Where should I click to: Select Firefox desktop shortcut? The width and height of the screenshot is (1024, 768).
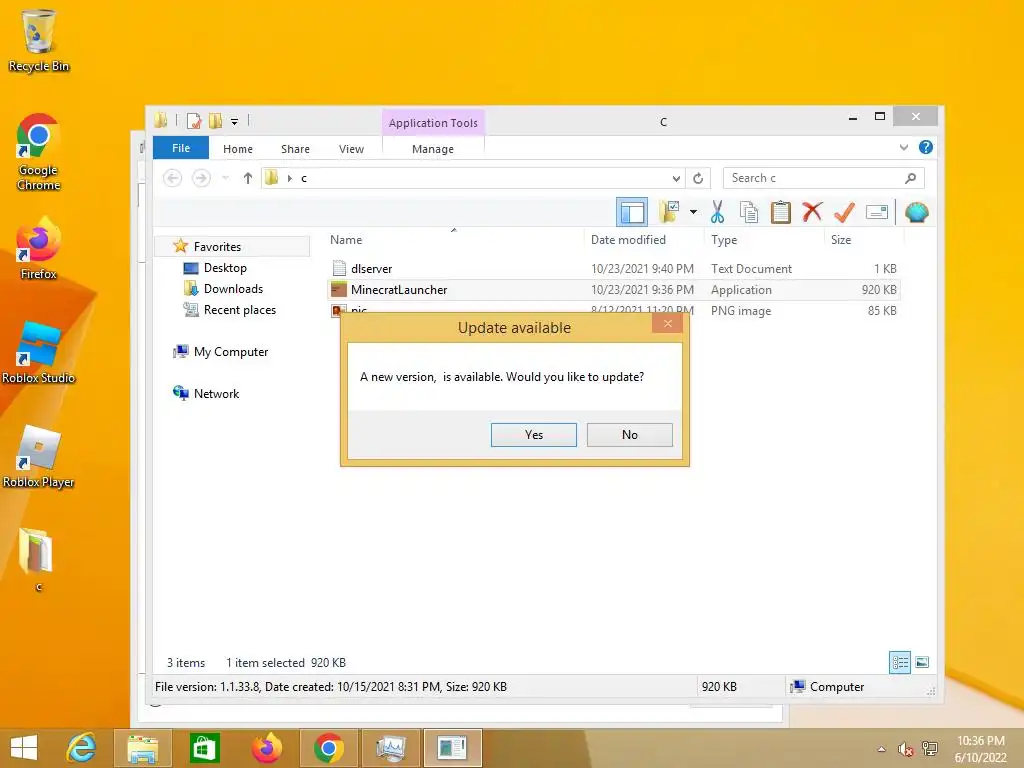click(39, 249)
